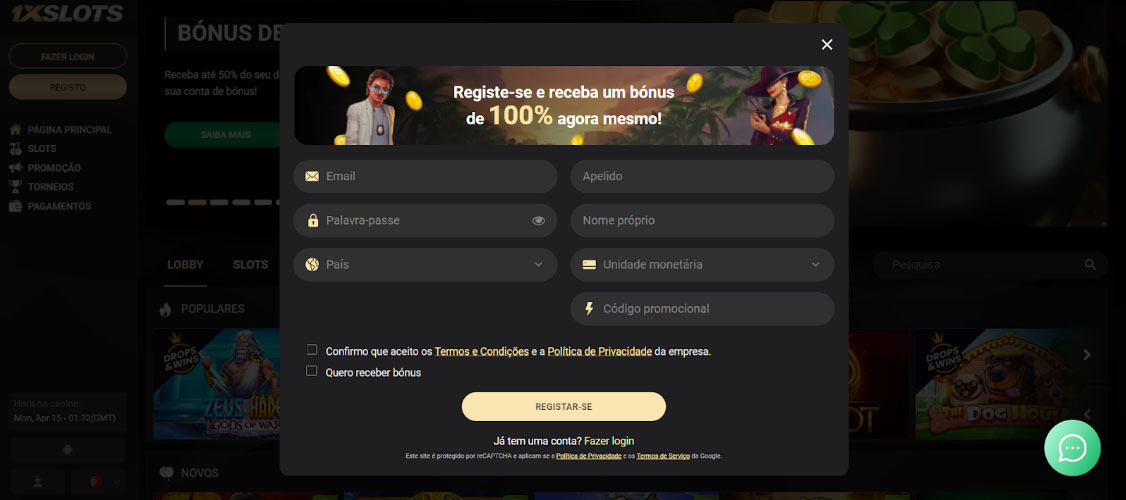The image size is (1126, 500).
Task: Open the Fazer login link below the form
Action: (x=609, y=441)
